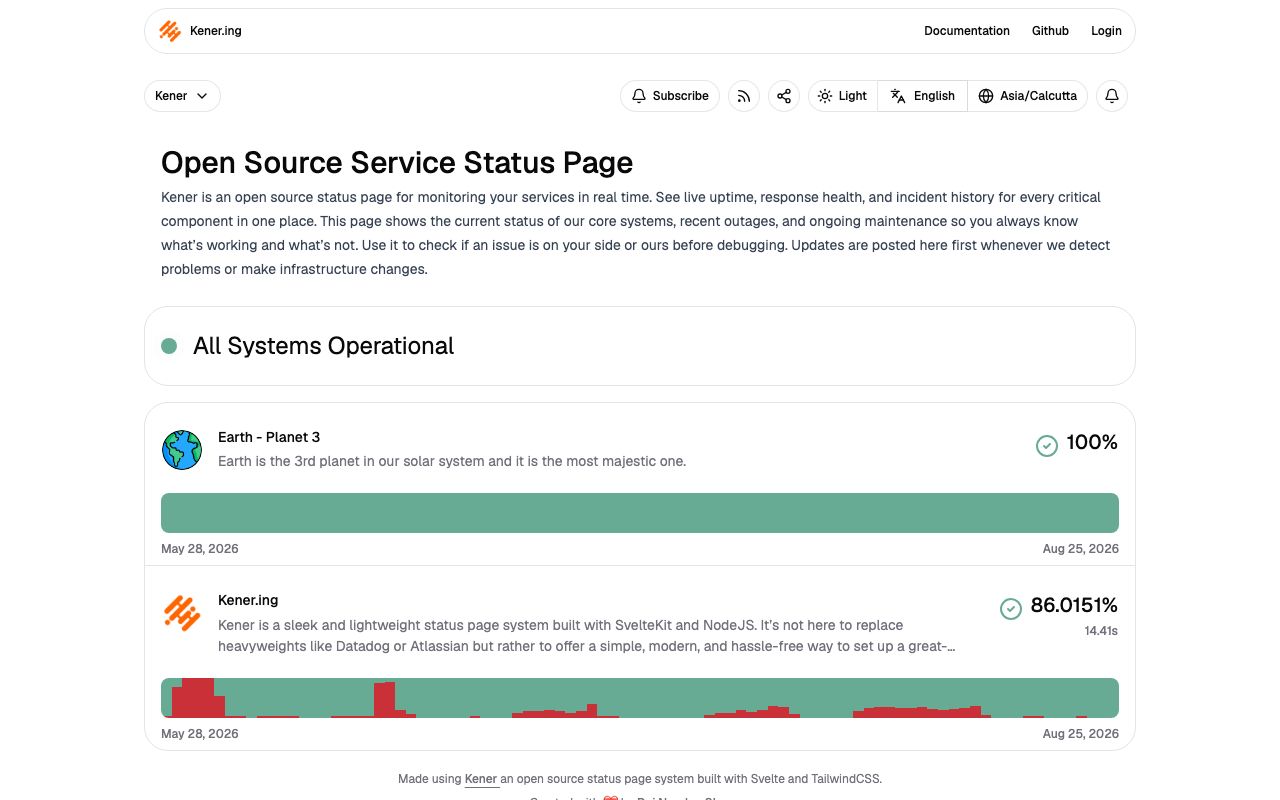The image size is (1280, 800).
Task: Click the 14.41s response time text
Action: 1101,631
